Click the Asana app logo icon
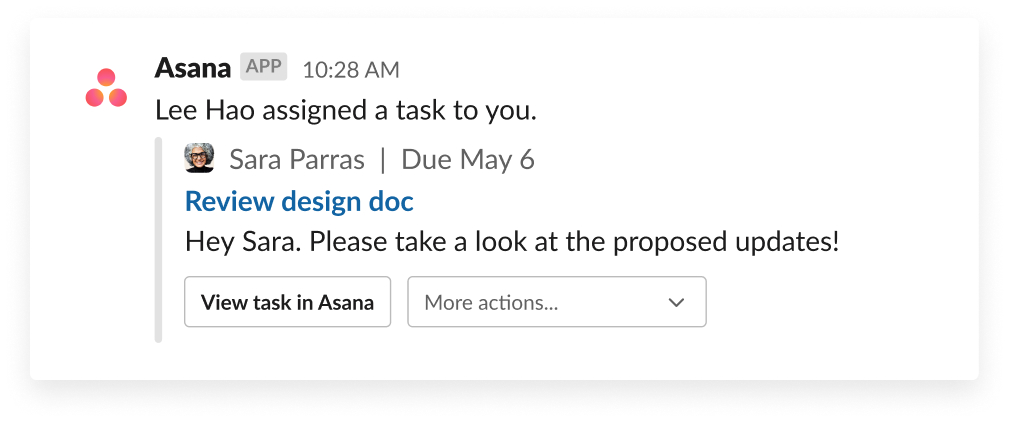 coord(106,88)
